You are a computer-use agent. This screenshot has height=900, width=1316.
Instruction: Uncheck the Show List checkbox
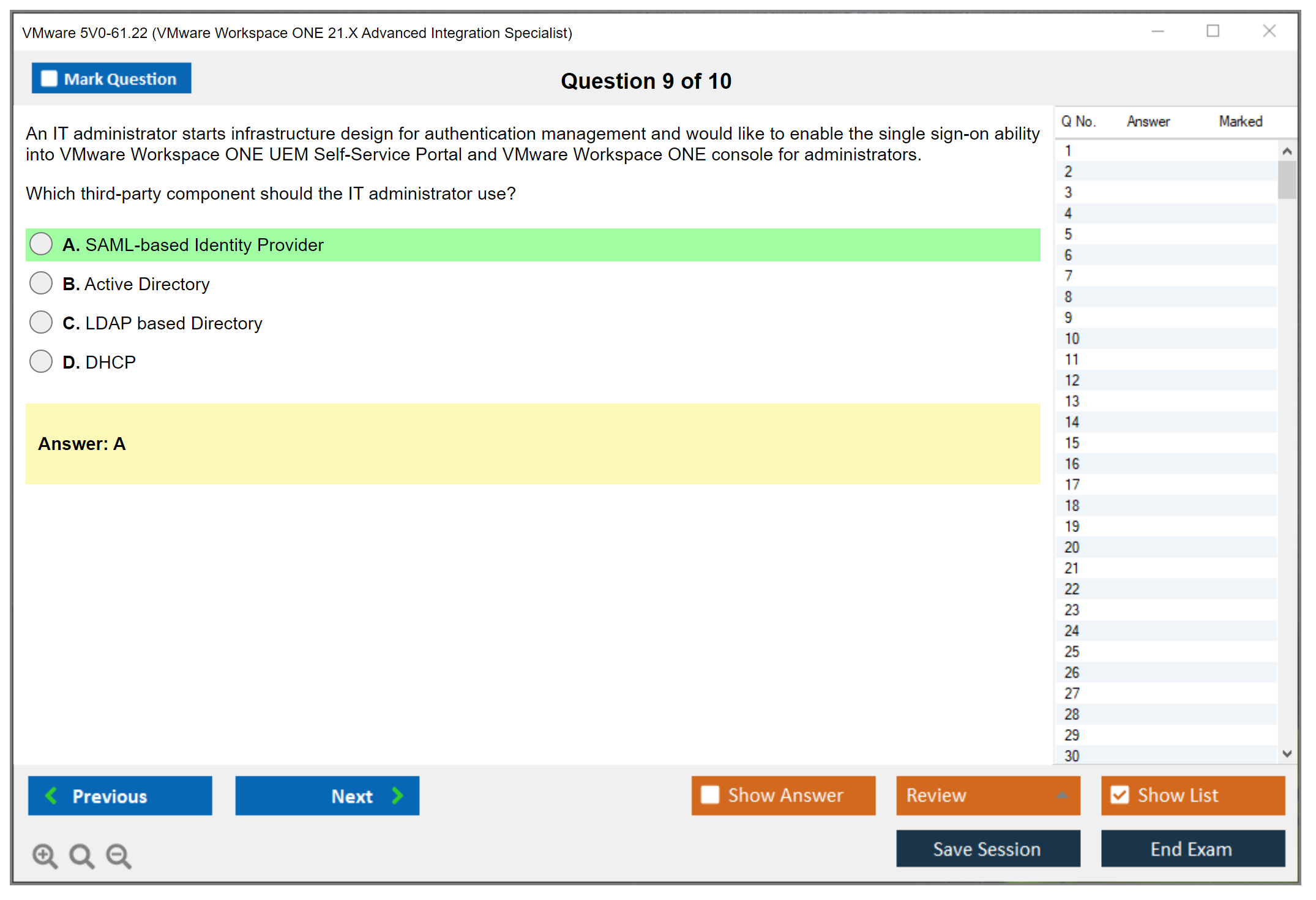[1120, 795]
